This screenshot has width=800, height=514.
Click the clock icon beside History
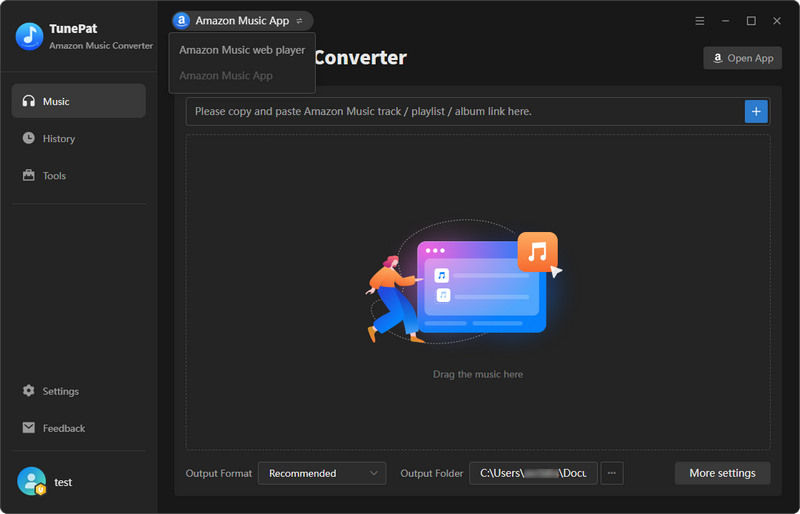pyautogui.click(x=29, y=138)
